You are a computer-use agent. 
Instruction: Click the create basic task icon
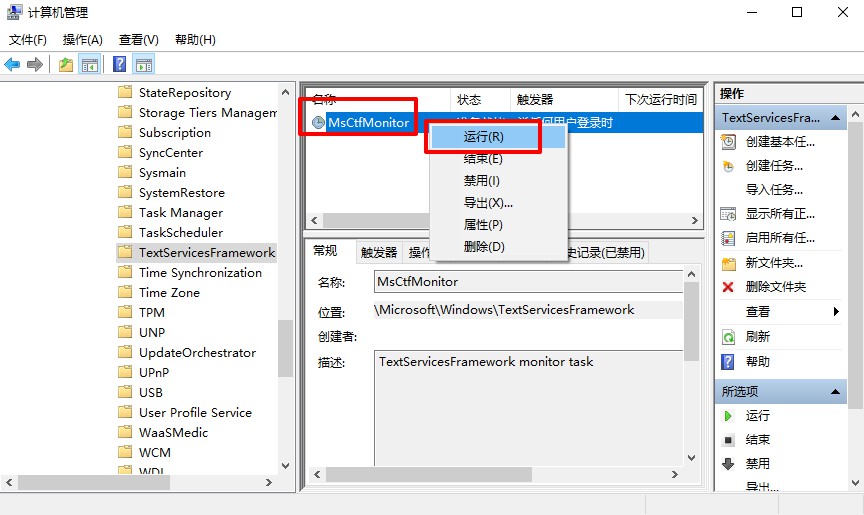coord(728,142)
